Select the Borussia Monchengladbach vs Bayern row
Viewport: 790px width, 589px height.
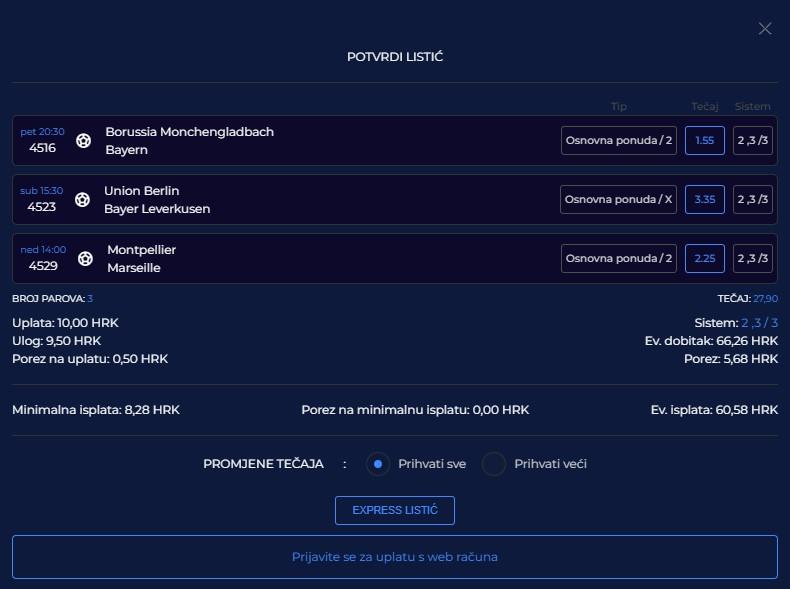(x=395, y=141)
